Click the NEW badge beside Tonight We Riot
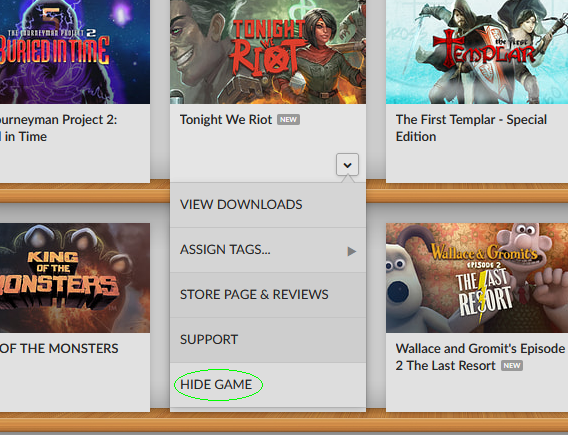This screenshot has height=435, width=568. click(288, 120)
